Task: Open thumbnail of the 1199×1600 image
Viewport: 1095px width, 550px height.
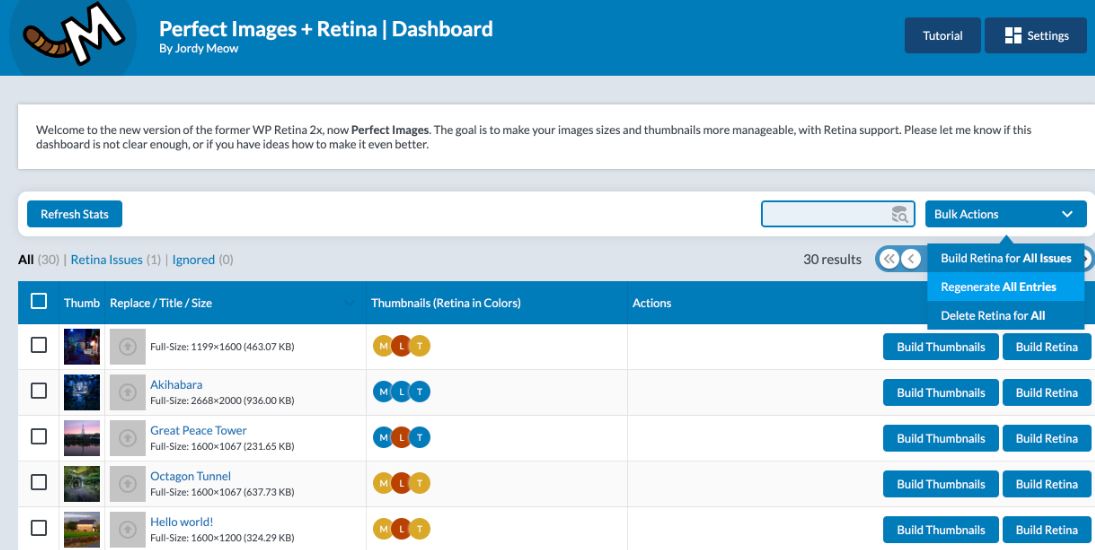Action: (x=82, y=347)
